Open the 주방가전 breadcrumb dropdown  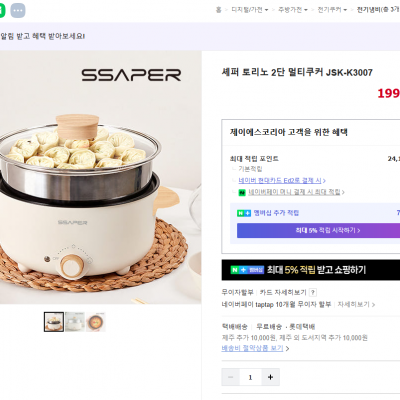pyautogui.click(x=293, y=10)
